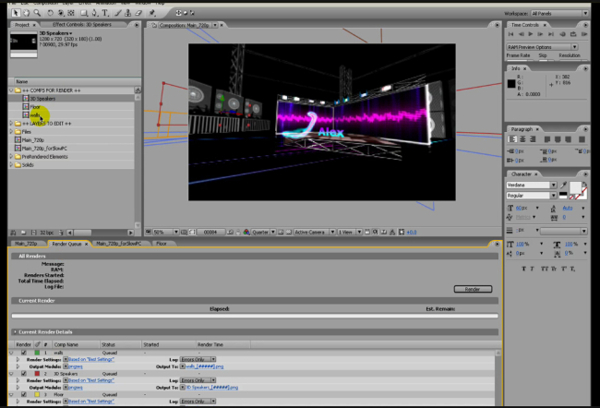The height and width of the screenshot is (408, 600).
Task: Select the Render Queue tab
Action: (67, 244)
